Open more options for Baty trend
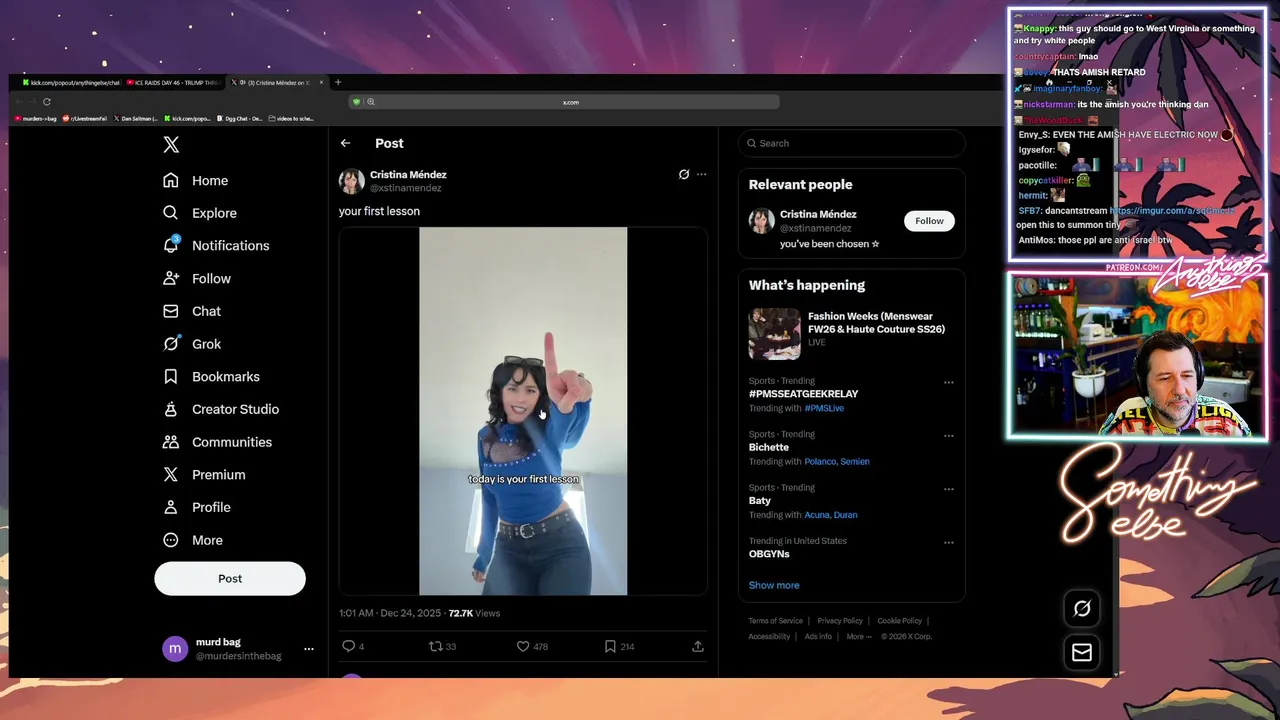Screen dimensions: 1280x720 949,489
